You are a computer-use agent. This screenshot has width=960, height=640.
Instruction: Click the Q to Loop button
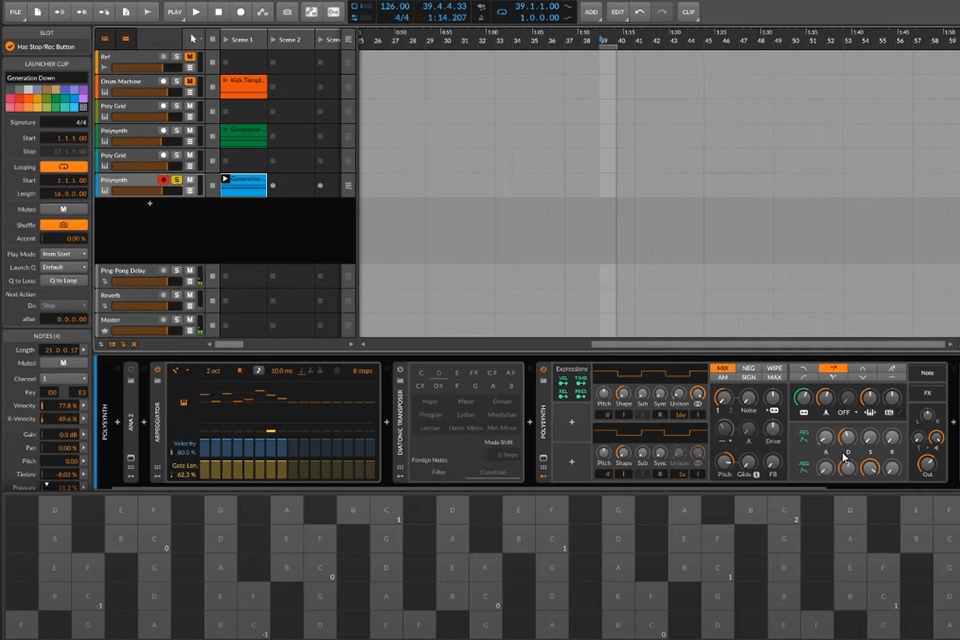pos(64,280)
